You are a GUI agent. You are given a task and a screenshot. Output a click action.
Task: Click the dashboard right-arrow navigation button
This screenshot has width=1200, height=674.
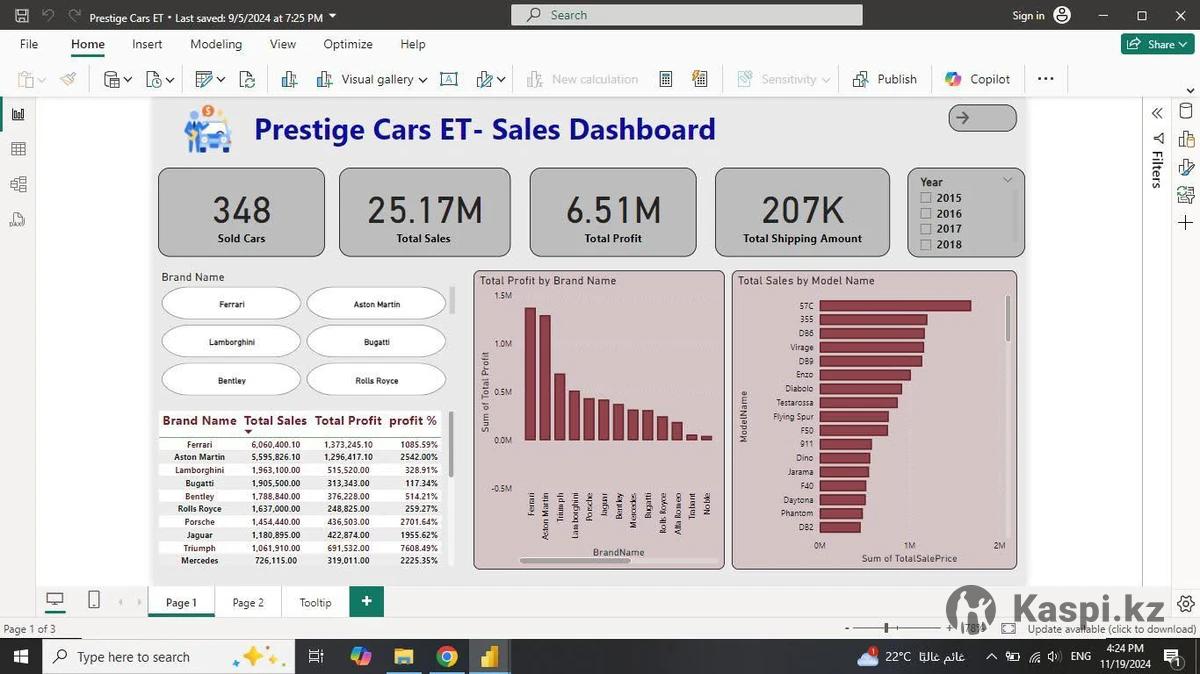[x=982, y=118]
